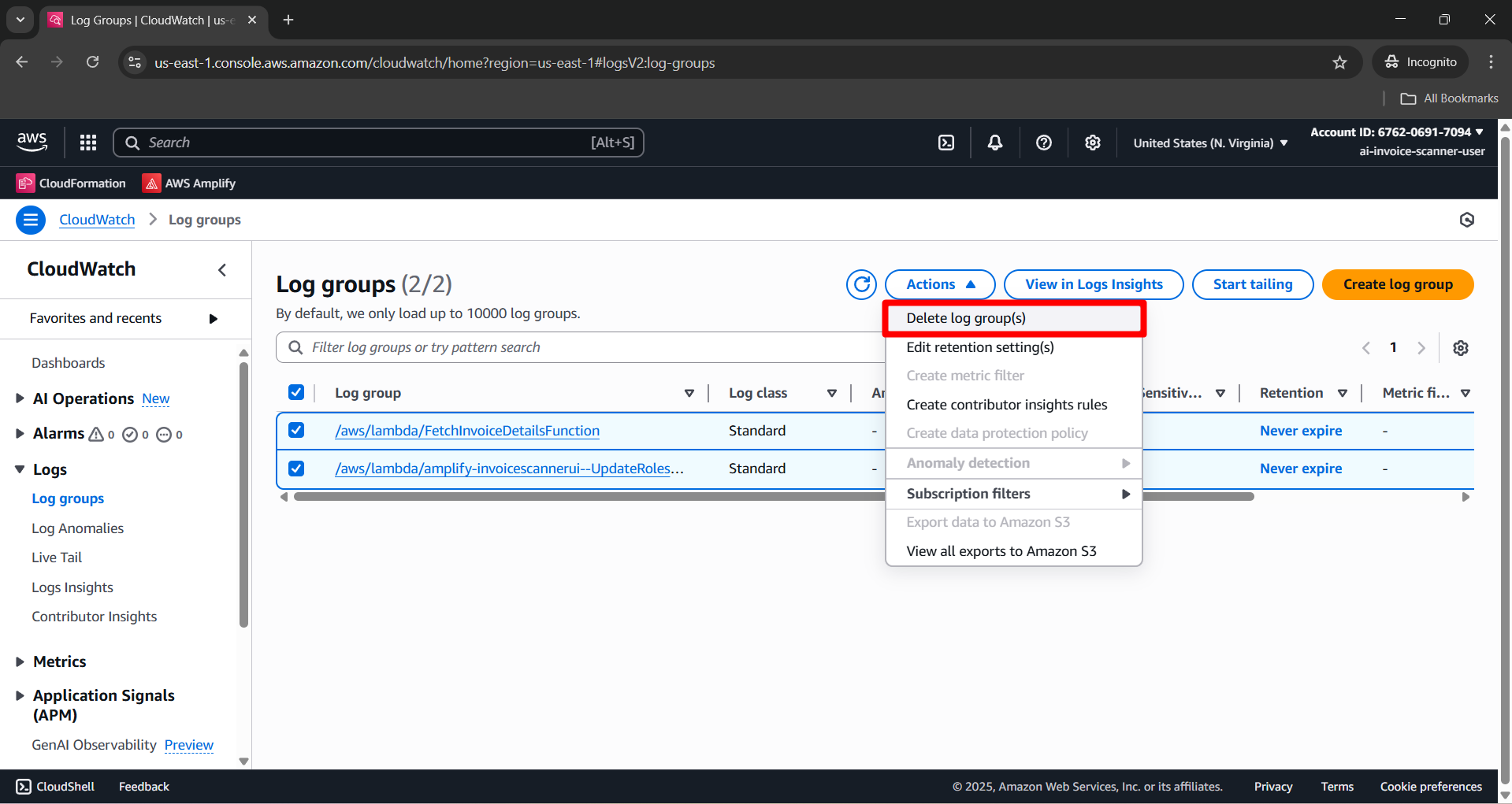Screen dimensions: 1512x804
Task: Uncheck the select-all log groups checkbox
Action: (x=296, y=391)
